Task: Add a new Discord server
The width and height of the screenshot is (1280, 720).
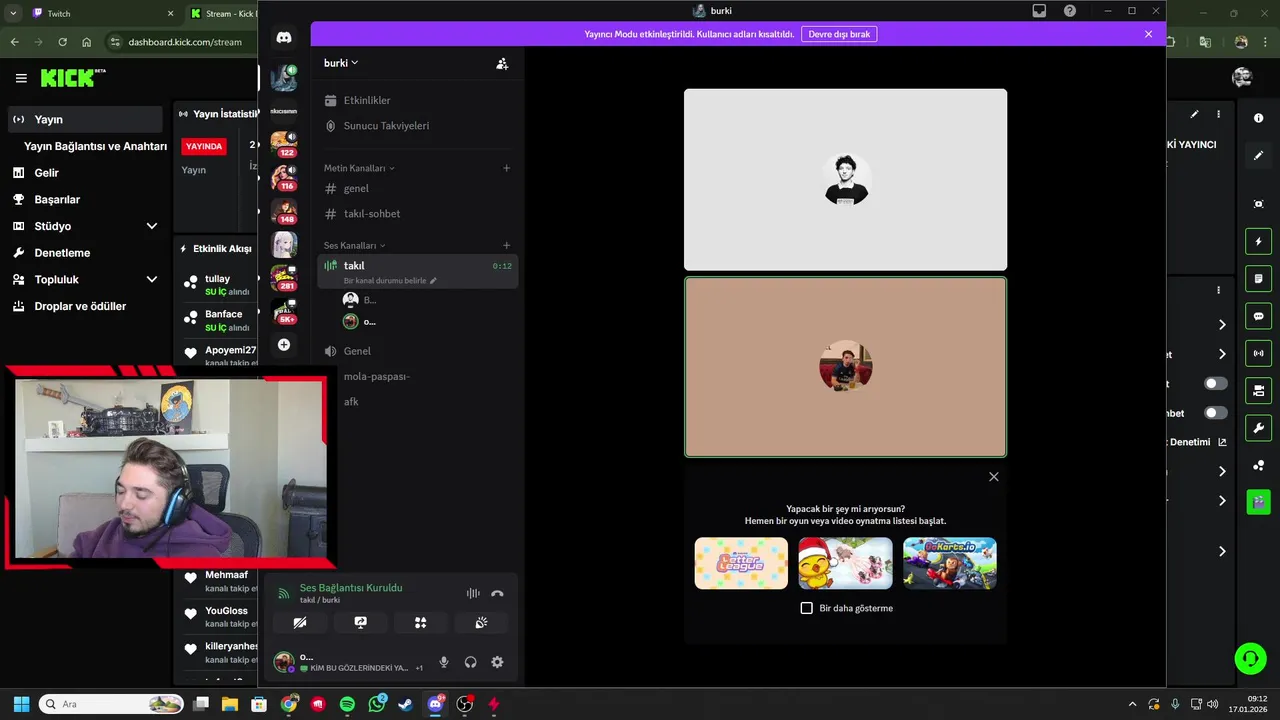Action: pos(284,345)
